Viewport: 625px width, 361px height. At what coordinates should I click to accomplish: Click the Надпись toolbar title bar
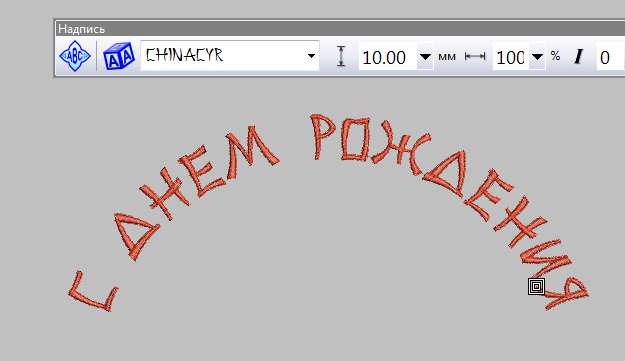[x=340, y=29]
